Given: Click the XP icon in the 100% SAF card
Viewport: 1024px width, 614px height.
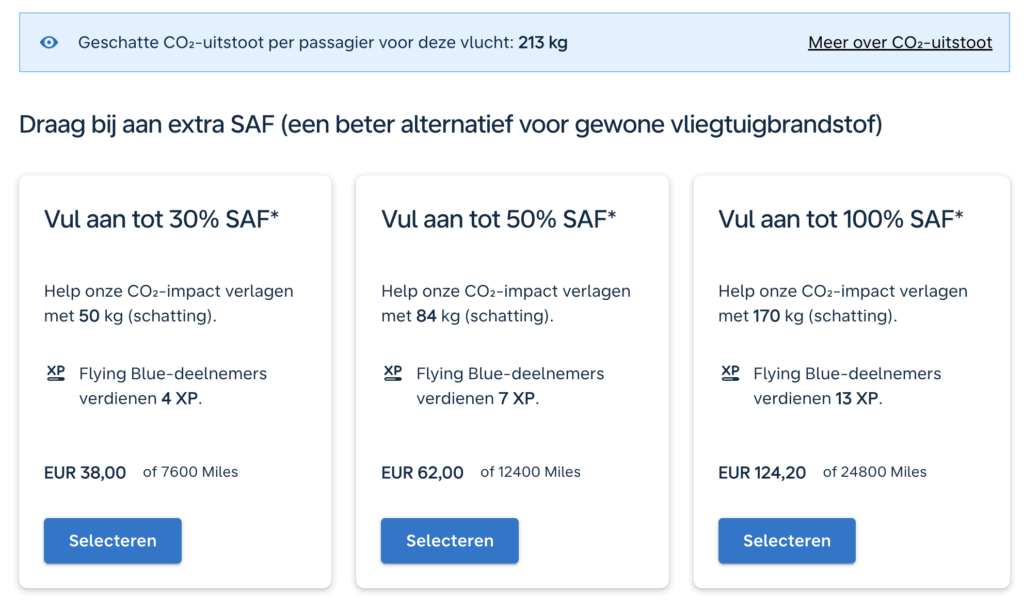Looking at the screenshot, I should coord(730,373).
